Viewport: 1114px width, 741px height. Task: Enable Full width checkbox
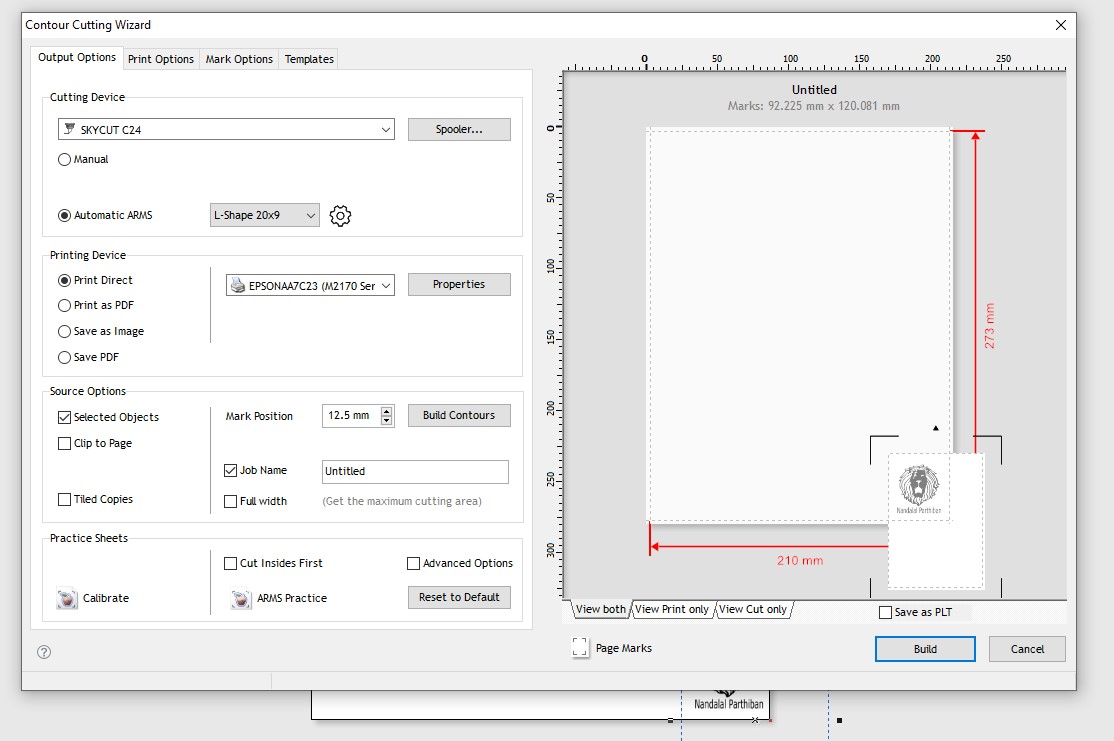pyautogui.click(x=230, y=502)
